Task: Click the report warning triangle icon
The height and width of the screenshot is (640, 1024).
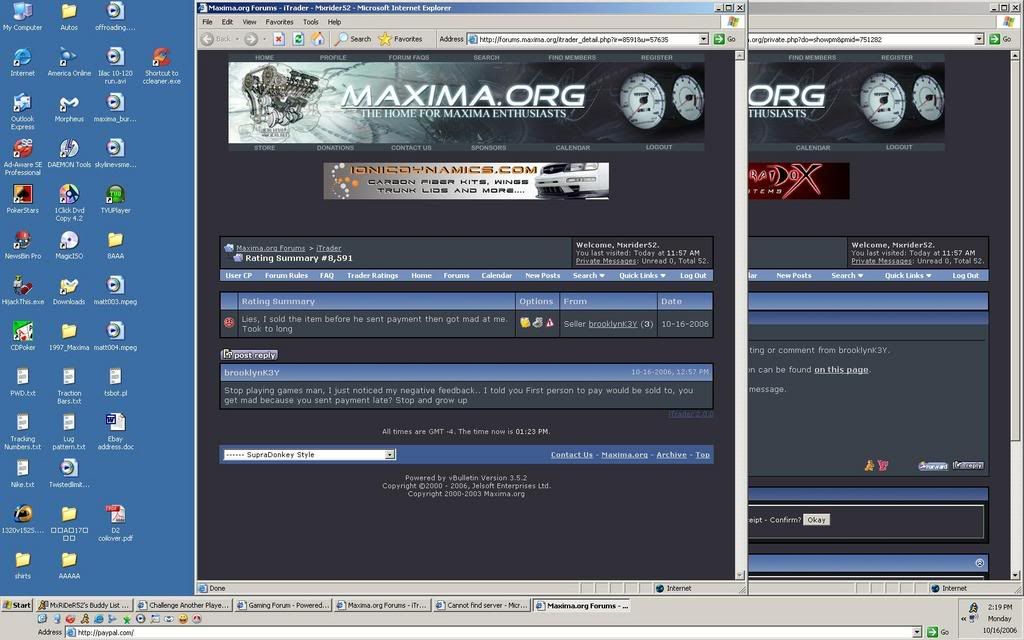Action: pos(550,323)
